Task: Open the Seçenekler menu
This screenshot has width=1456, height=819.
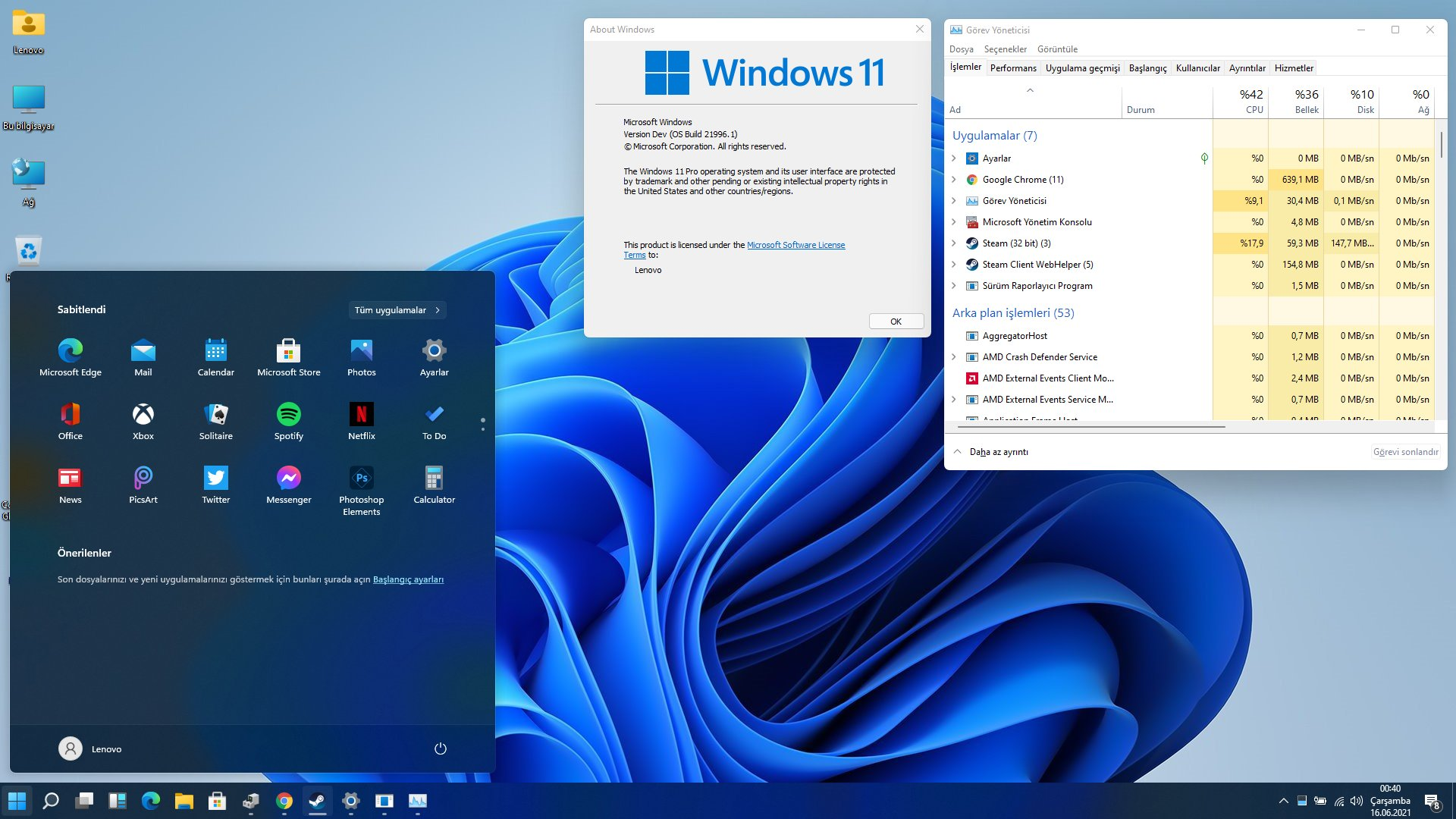Action: click(1005, 49)
